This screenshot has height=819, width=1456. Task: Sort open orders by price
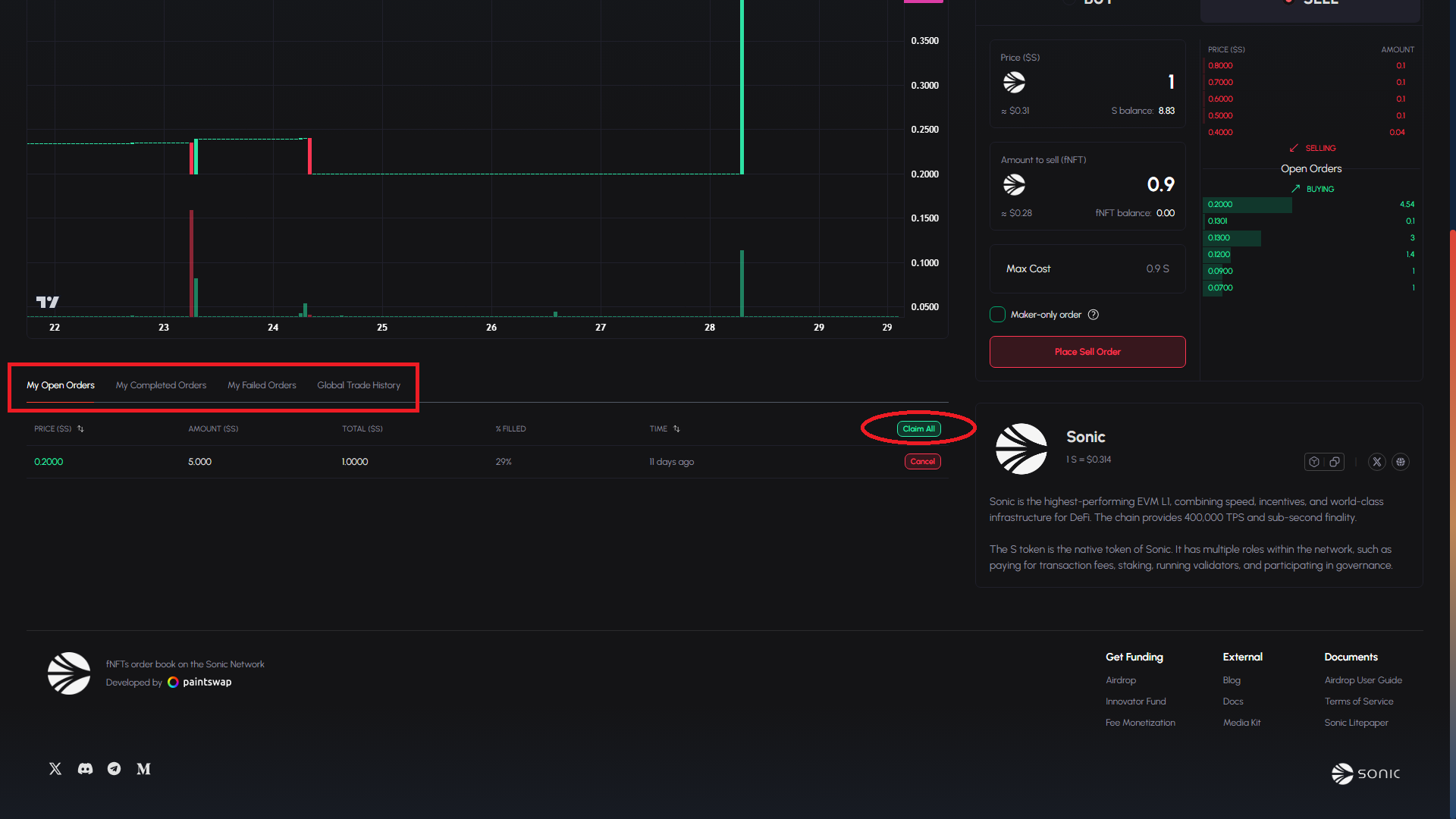pyautogui.click(x=80, y=429)
